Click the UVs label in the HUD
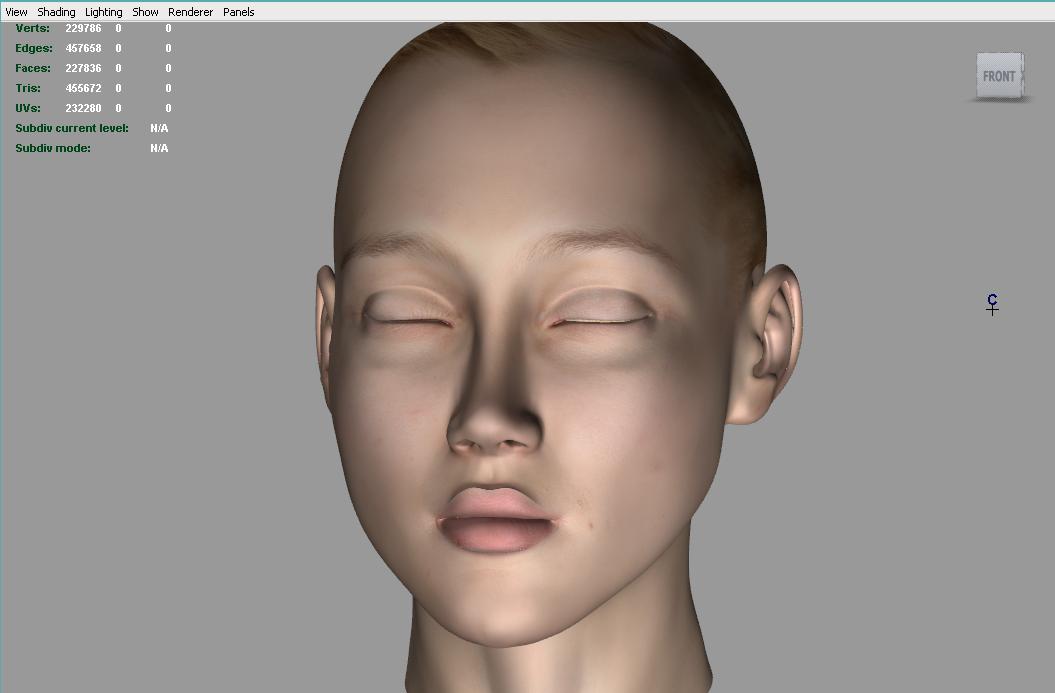 [x=30, y=108]
